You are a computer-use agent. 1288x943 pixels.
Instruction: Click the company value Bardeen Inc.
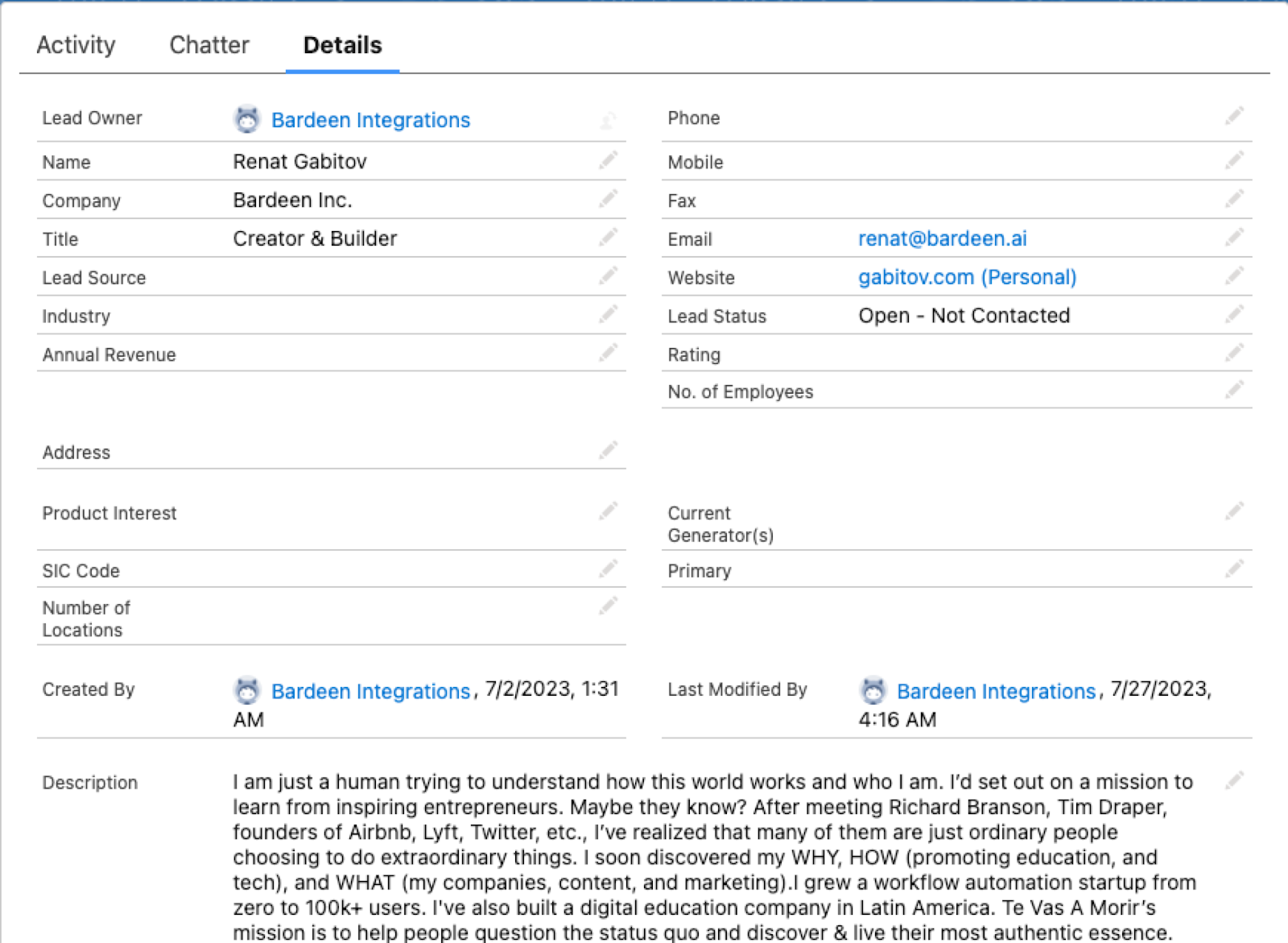[292, 201]
